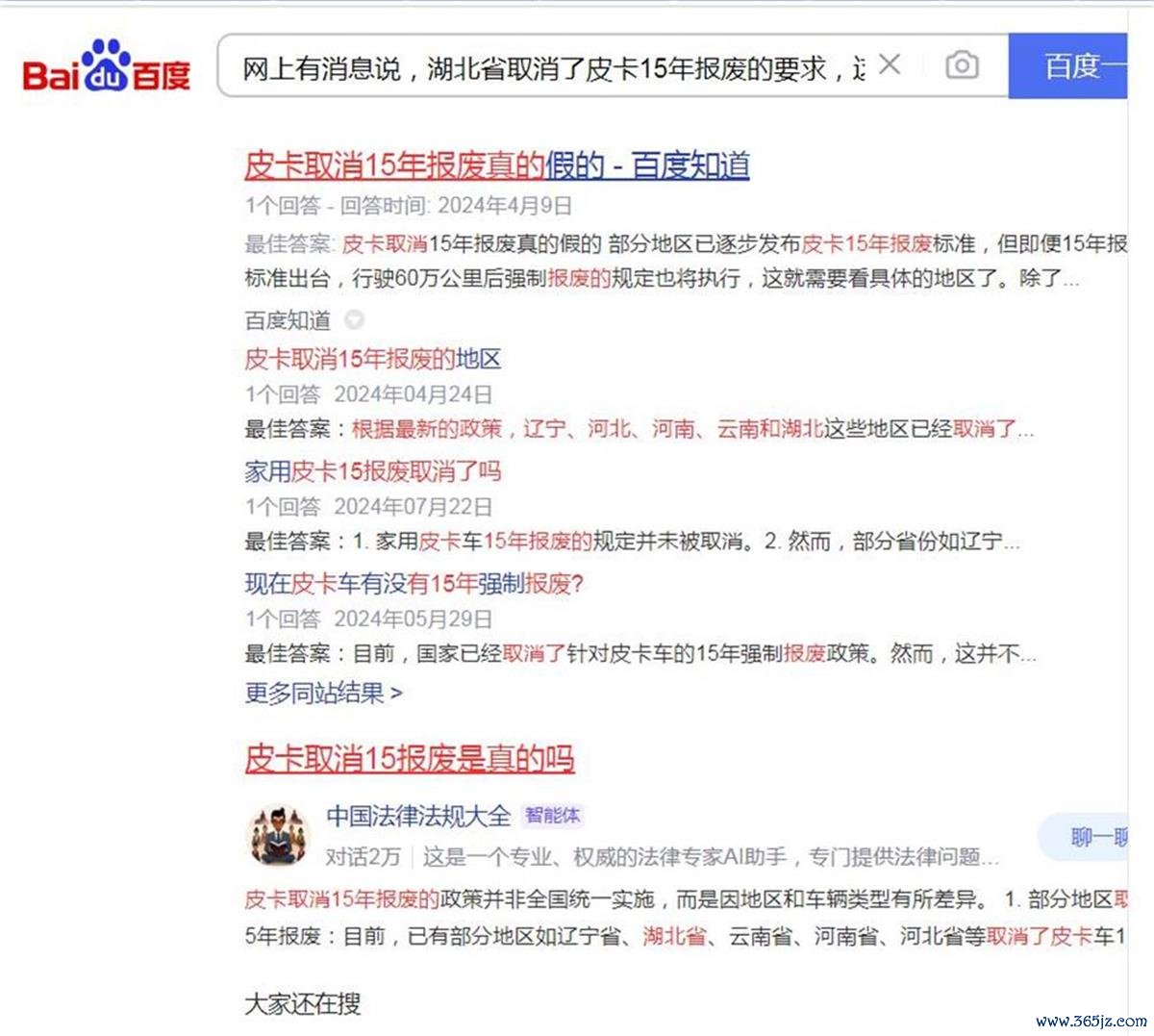Image resolution: width=1154 pixels, height=1036 pixels.
Task: Open result 皮卡取消15年报废真的假的 - 百度知道
Action: 496,165
